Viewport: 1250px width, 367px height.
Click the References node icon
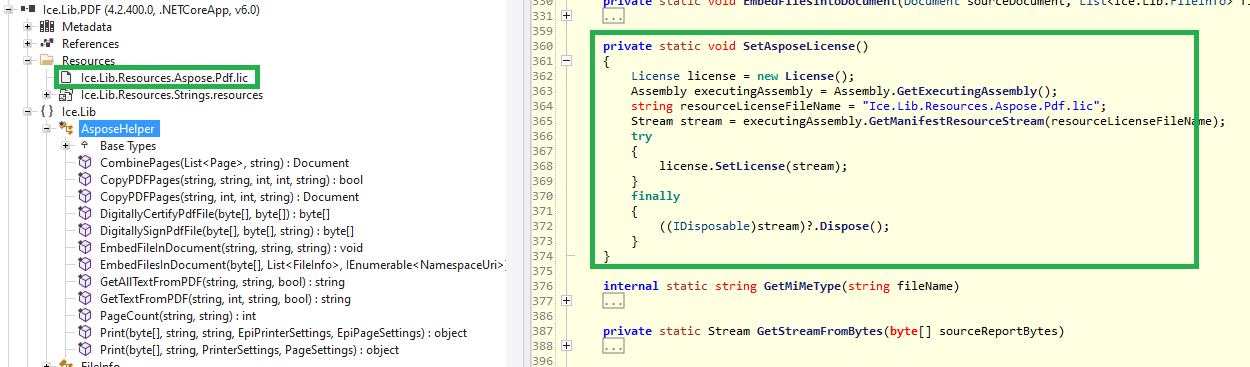pyautogui.click(x=47, y=43)
